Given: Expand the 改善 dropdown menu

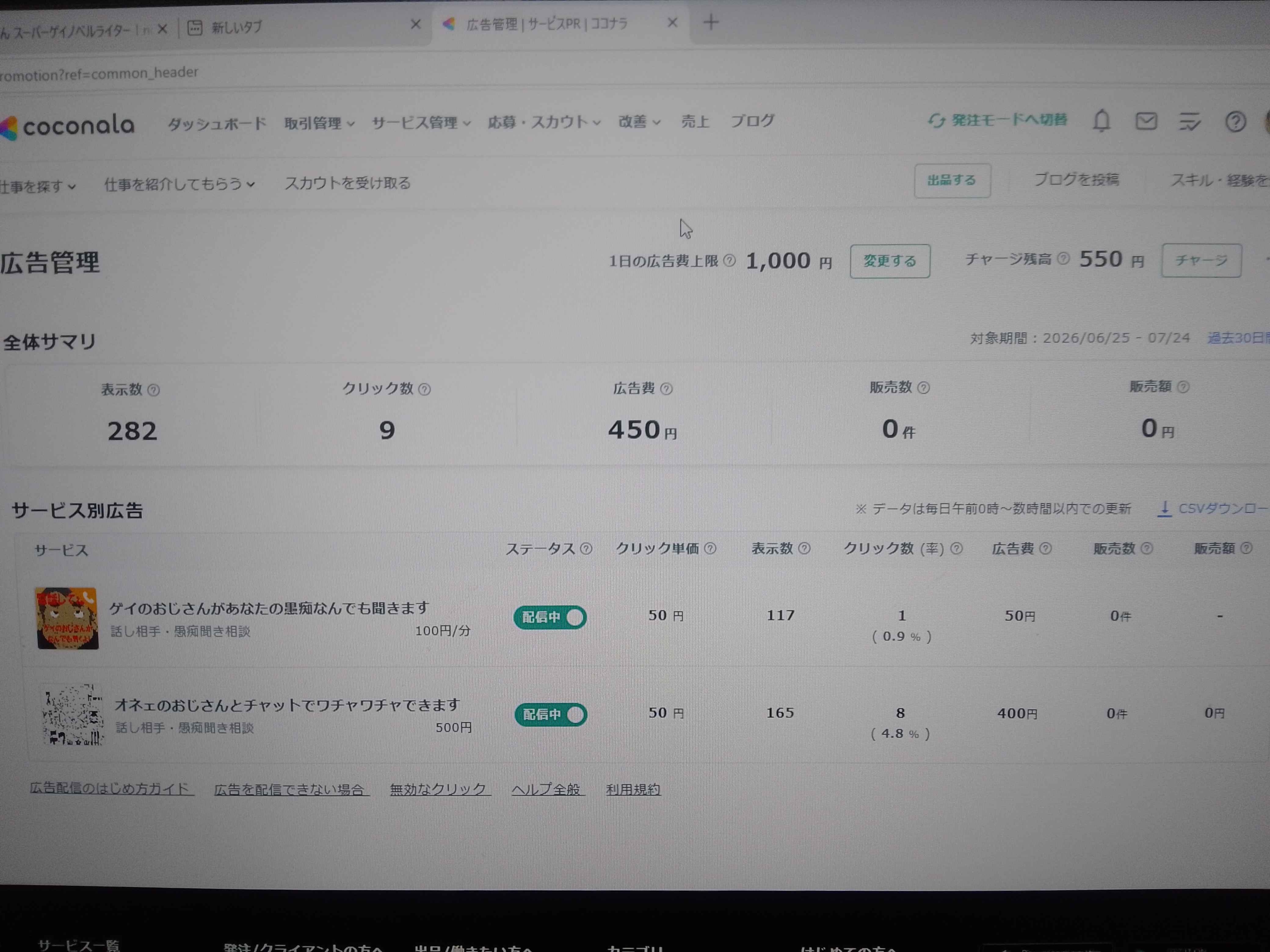Looking at the screenshot, I should point(639,122).
